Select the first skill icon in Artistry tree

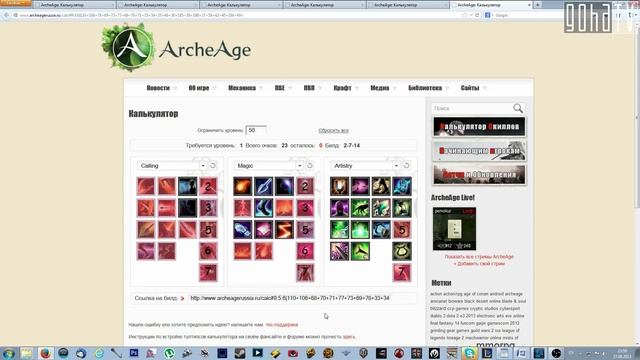tap(340, 186)
